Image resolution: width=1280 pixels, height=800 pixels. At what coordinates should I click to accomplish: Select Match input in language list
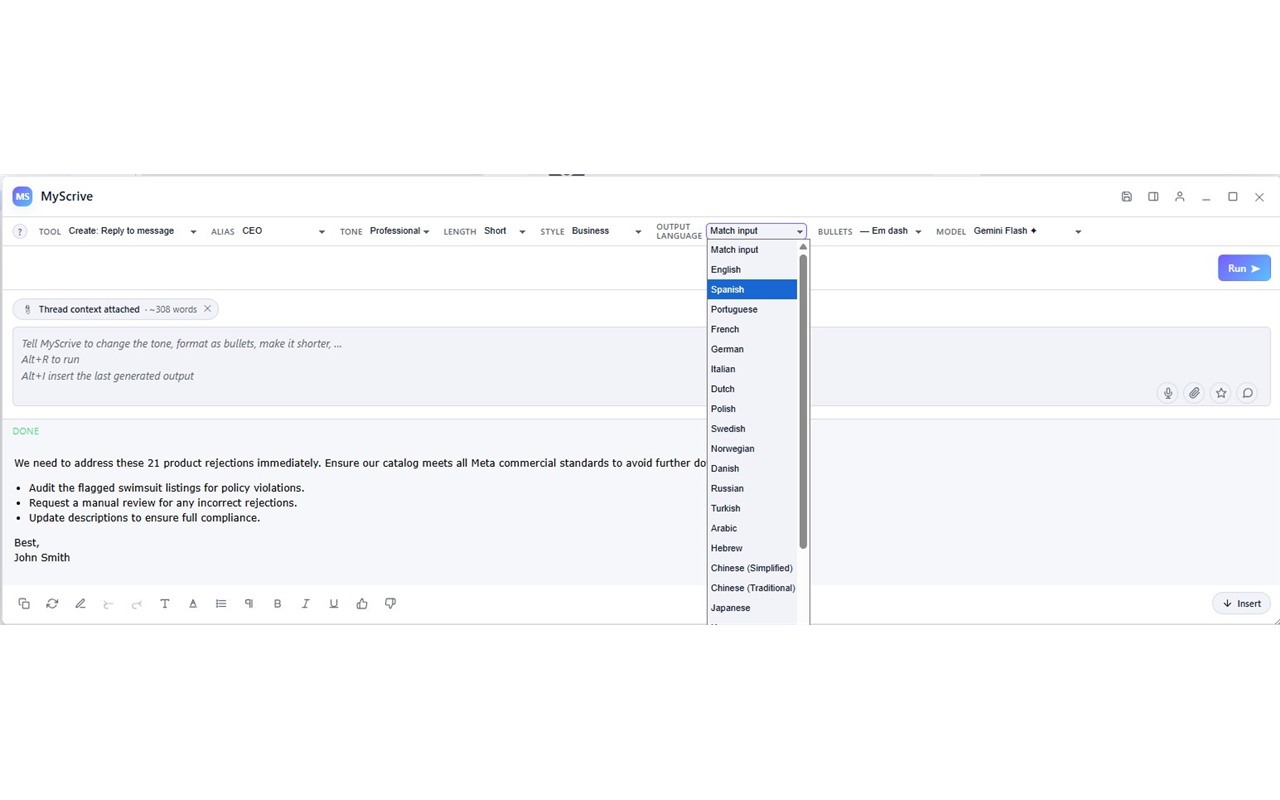point(752,250)
